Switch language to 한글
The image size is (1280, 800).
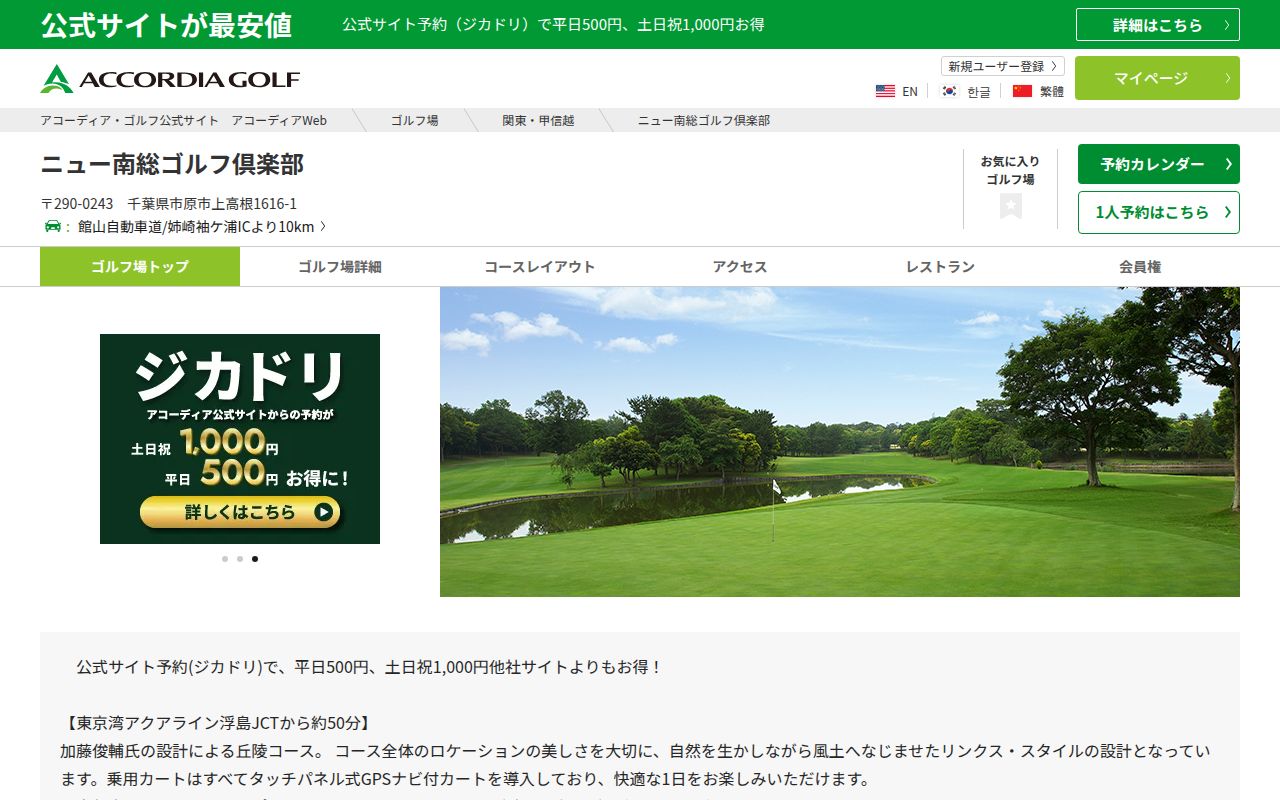[979, 91]
